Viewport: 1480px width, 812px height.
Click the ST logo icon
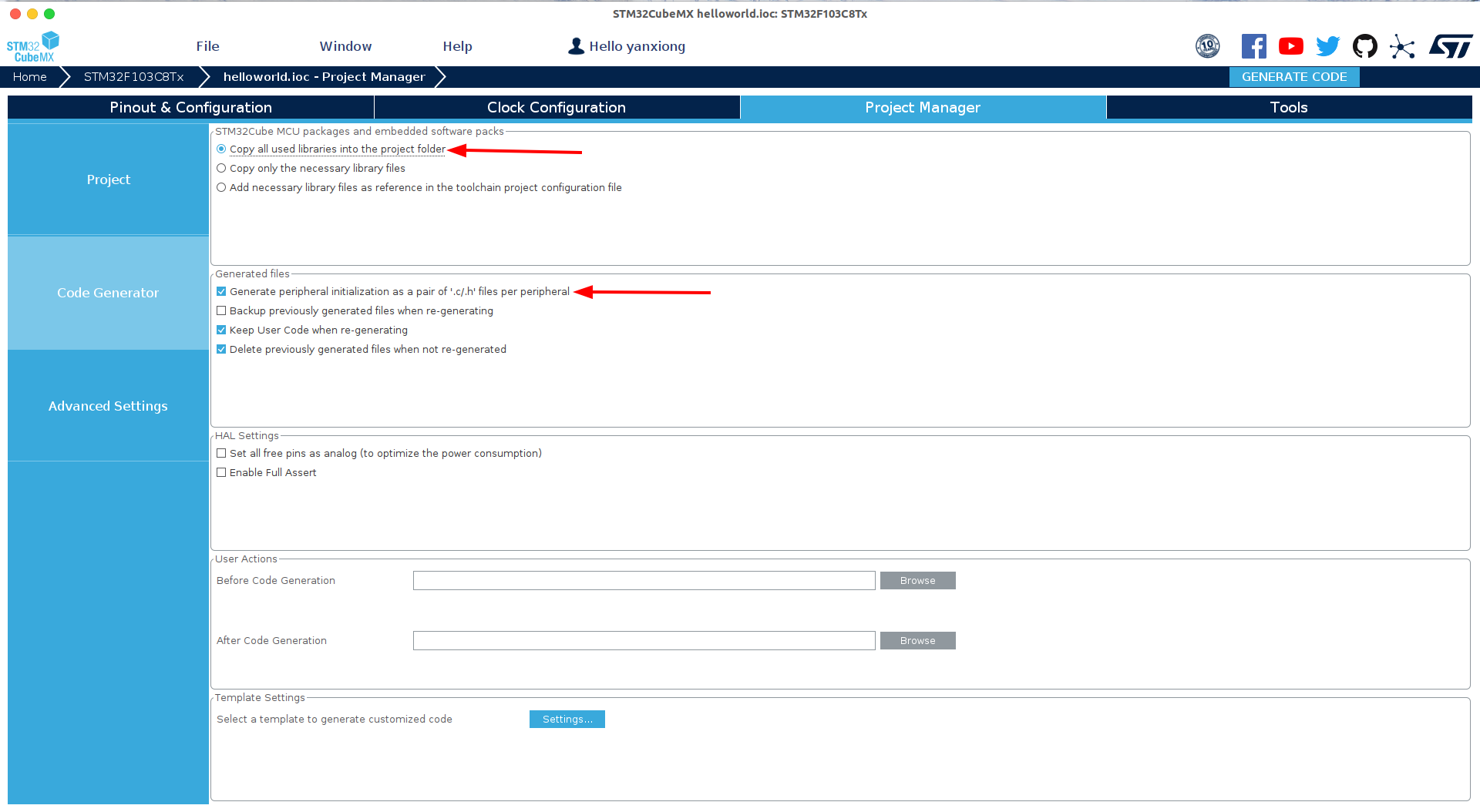pos(1451,46)
